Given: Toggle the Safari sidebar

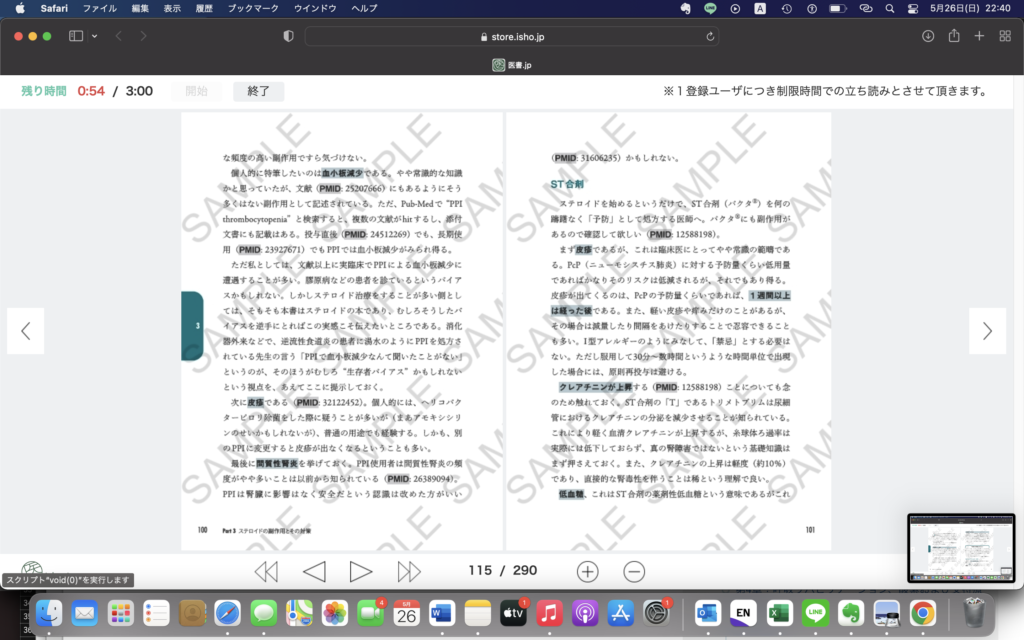Looking at the screenshot, I should [76, 36].
